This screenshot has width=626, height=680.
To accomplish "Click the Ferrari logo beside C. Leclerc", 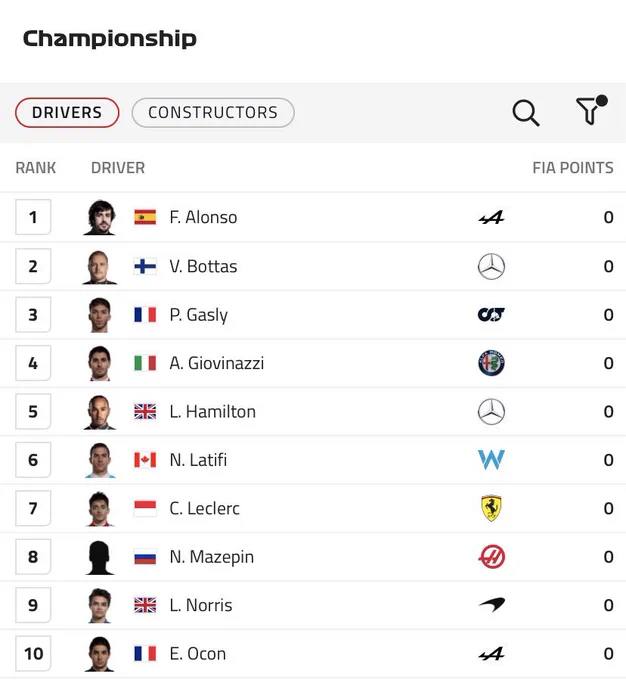I will (491, 508).
